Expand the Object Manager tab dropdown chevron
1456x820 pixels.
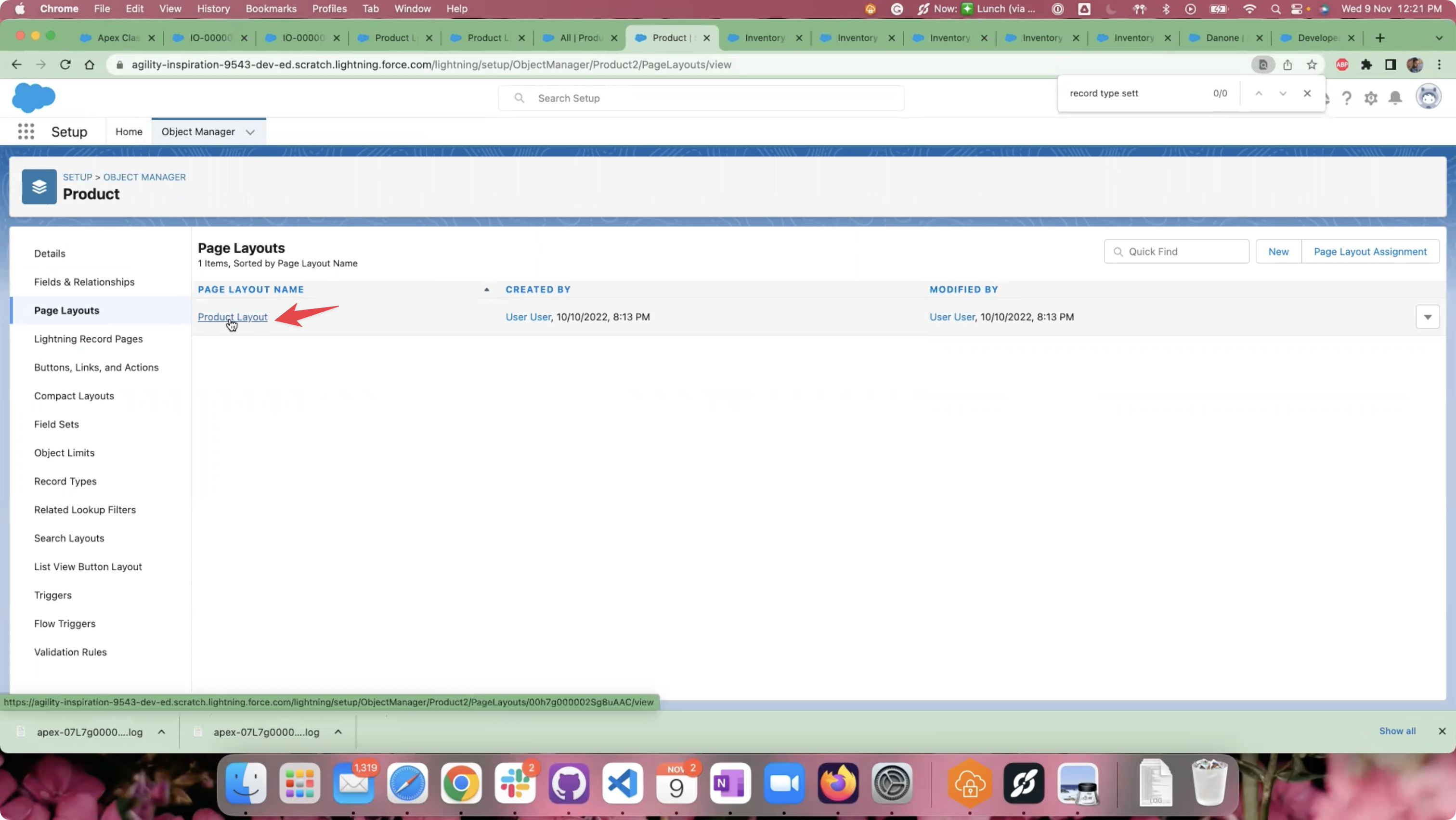coord(250,132)
